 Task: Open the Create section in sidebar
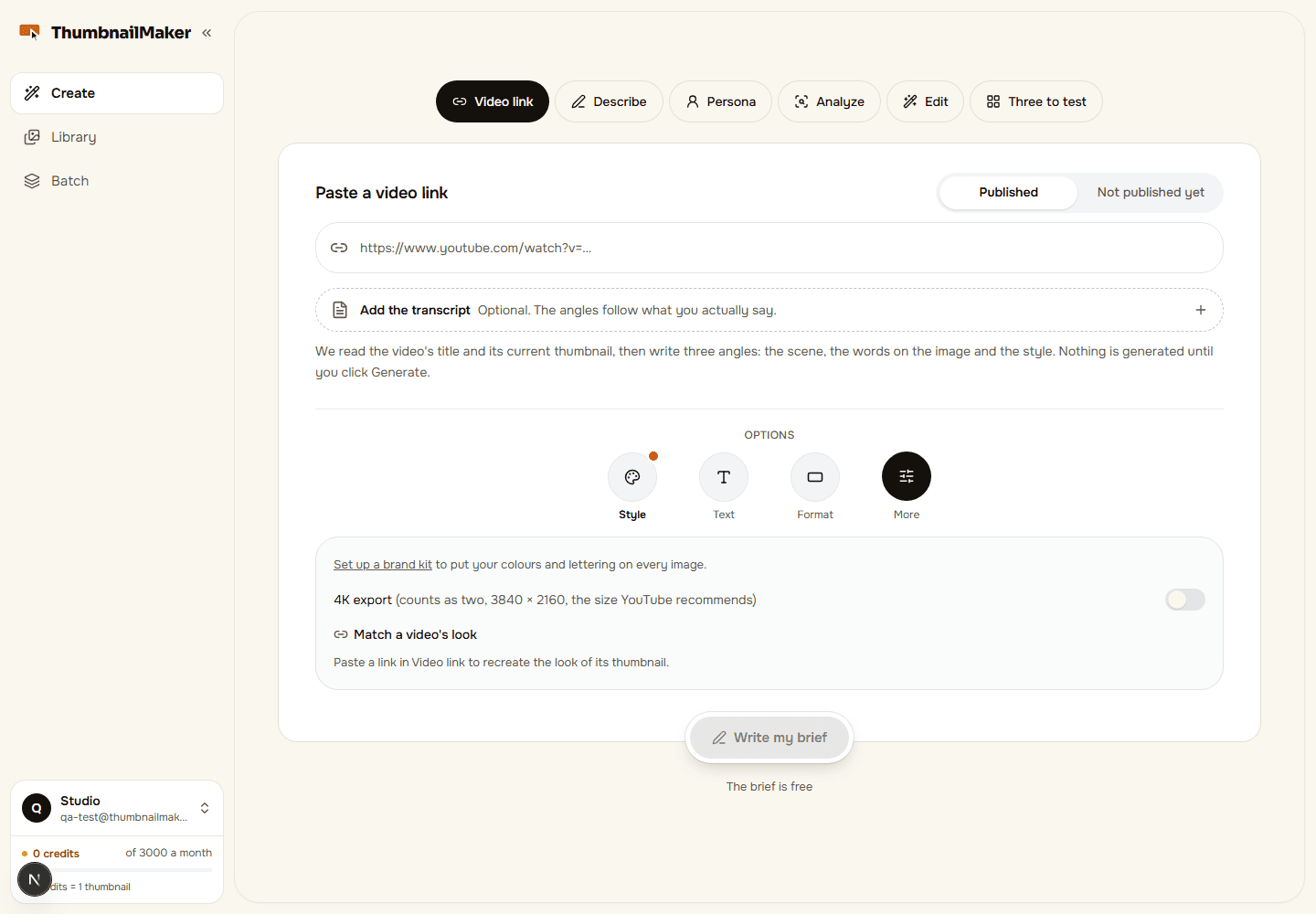click(117, 93)
